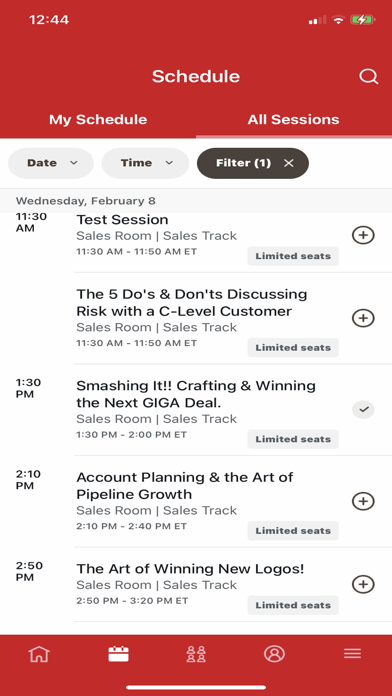Image resolution: width=392 pixels, height=696 pixels.
Task: Clear the active filter with X
Action: point(289,163)
